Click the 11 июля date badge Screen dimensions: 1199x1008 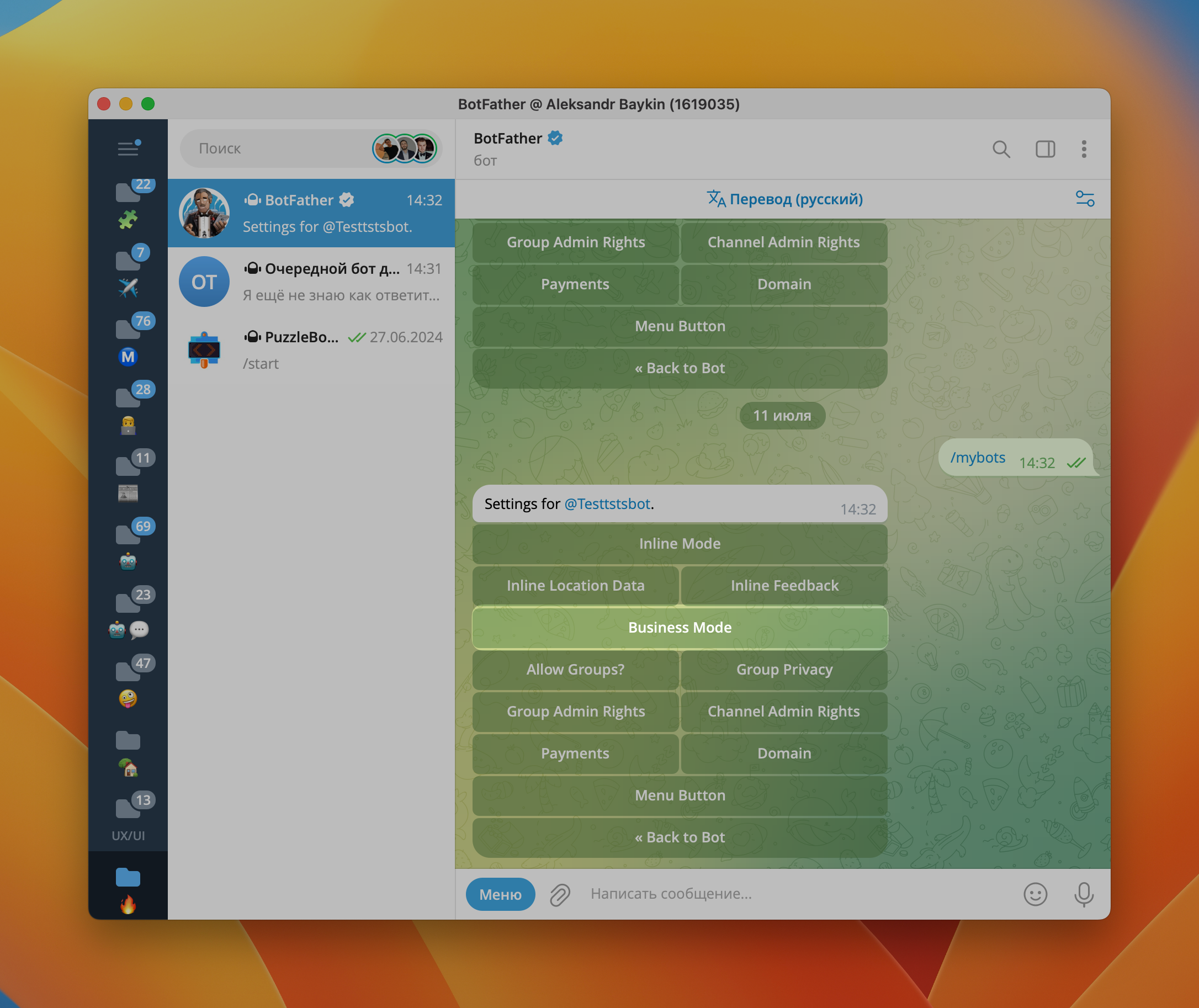point(782,416)
